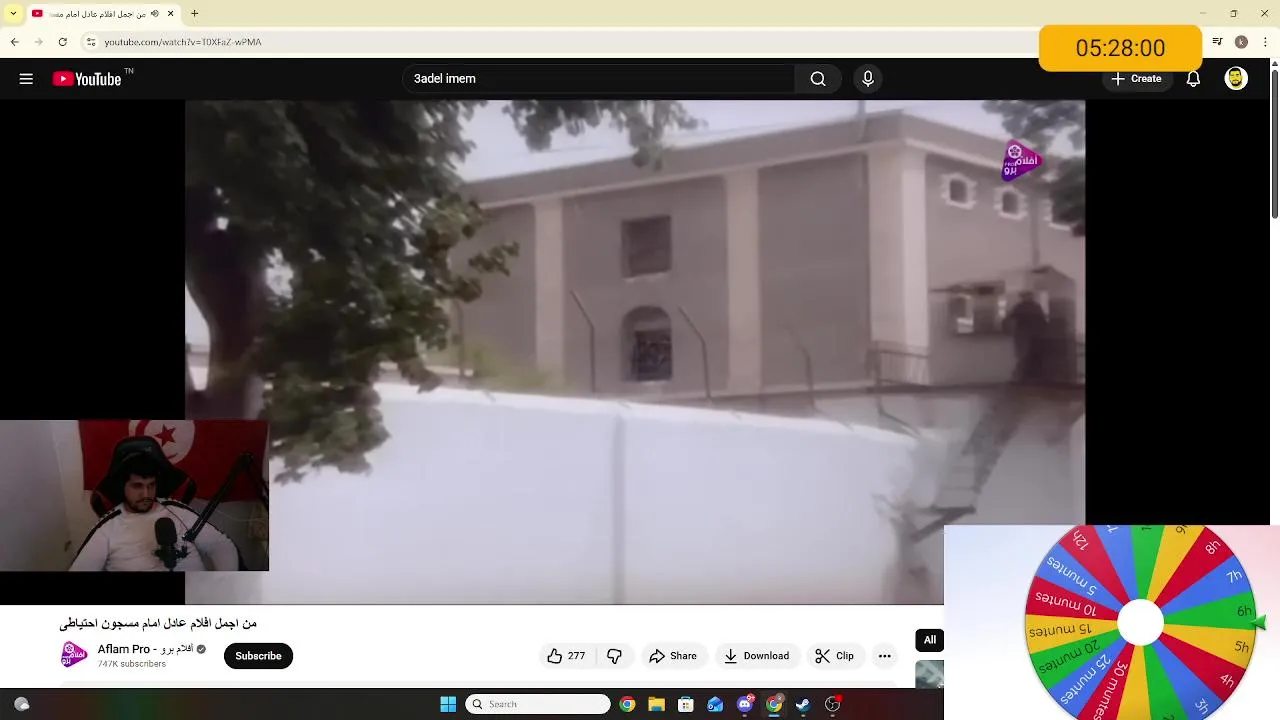Open Discord from the taskbar

(744, 704)
